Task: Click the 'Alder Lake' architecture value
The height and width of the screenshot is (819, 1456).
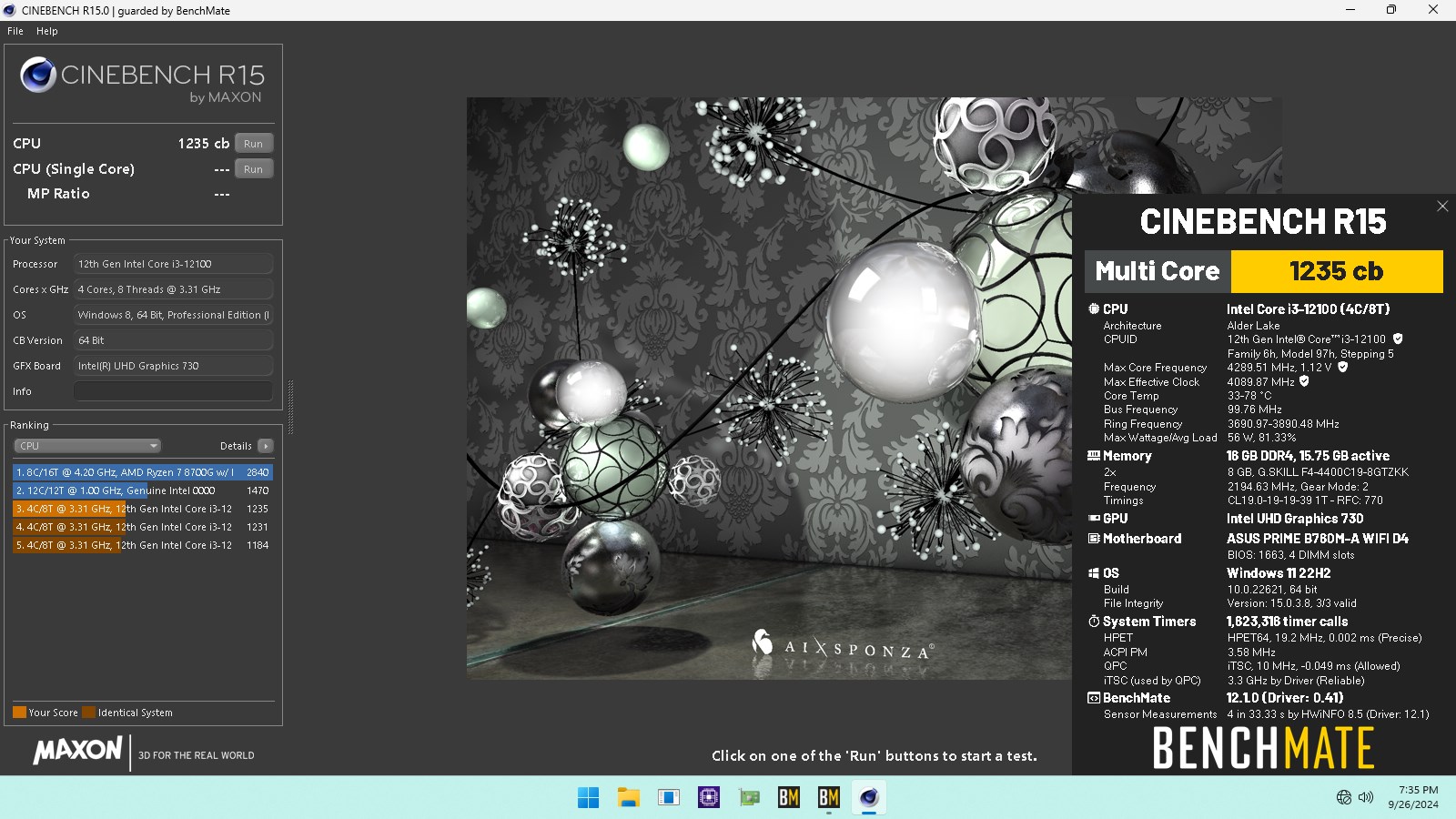Action: tap(1253, 326)
